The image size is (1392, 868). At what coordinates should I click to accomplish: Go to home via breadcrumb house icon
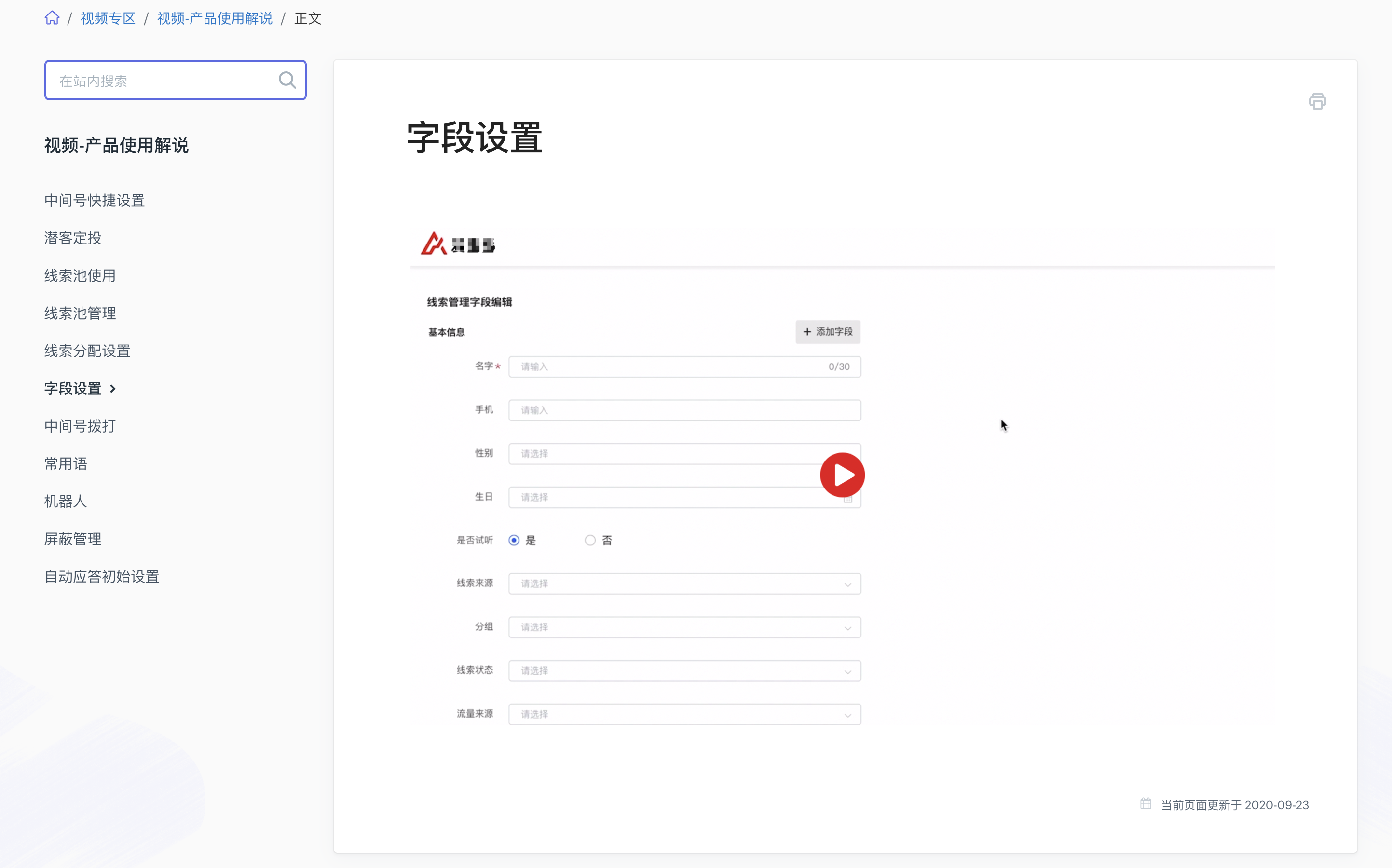point(52,18)
